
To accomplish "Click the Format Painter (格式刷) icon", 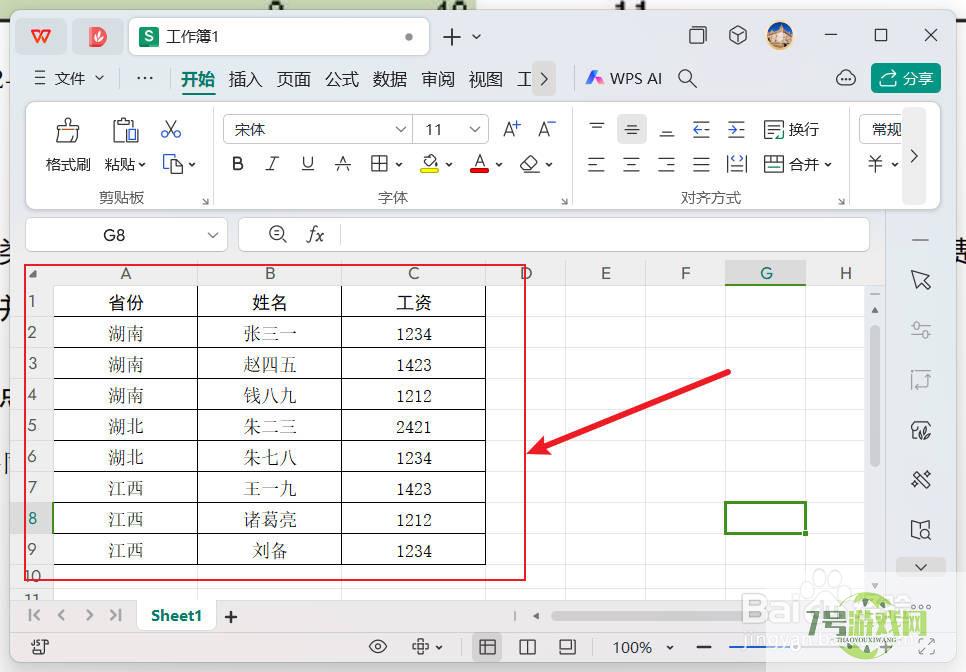I will point(67,130).
